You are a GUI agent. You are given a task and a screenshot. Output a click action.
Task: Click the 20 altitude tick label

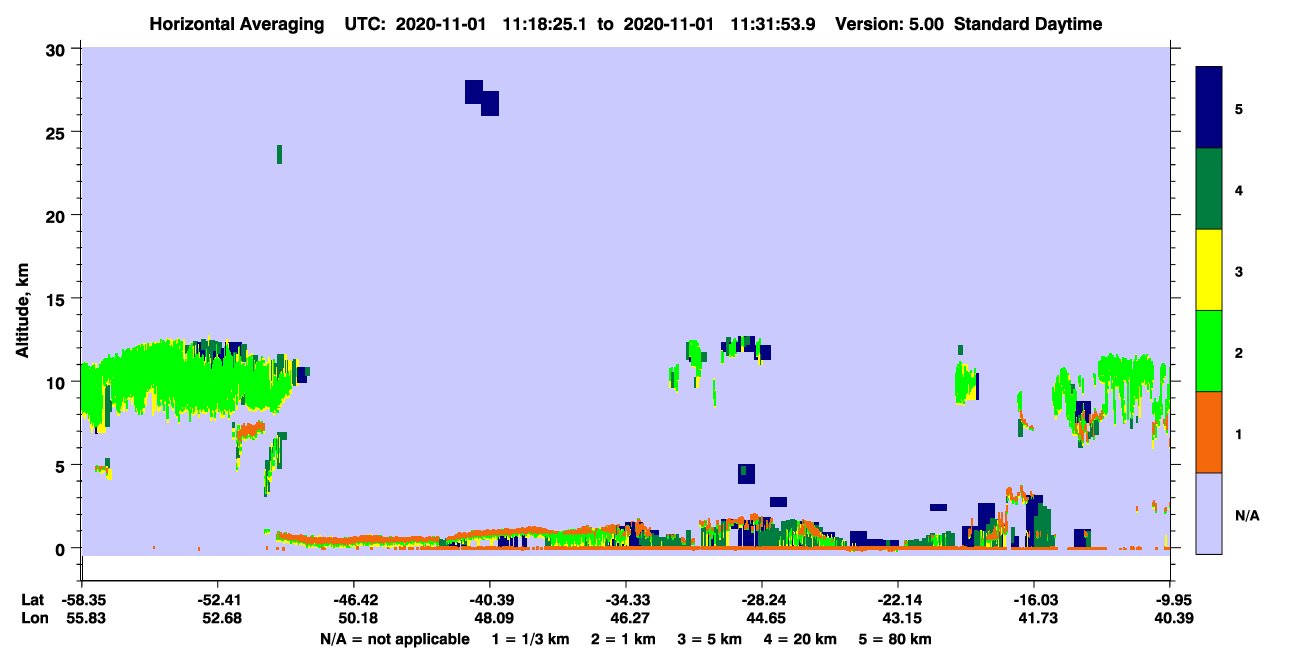(58, 215)
